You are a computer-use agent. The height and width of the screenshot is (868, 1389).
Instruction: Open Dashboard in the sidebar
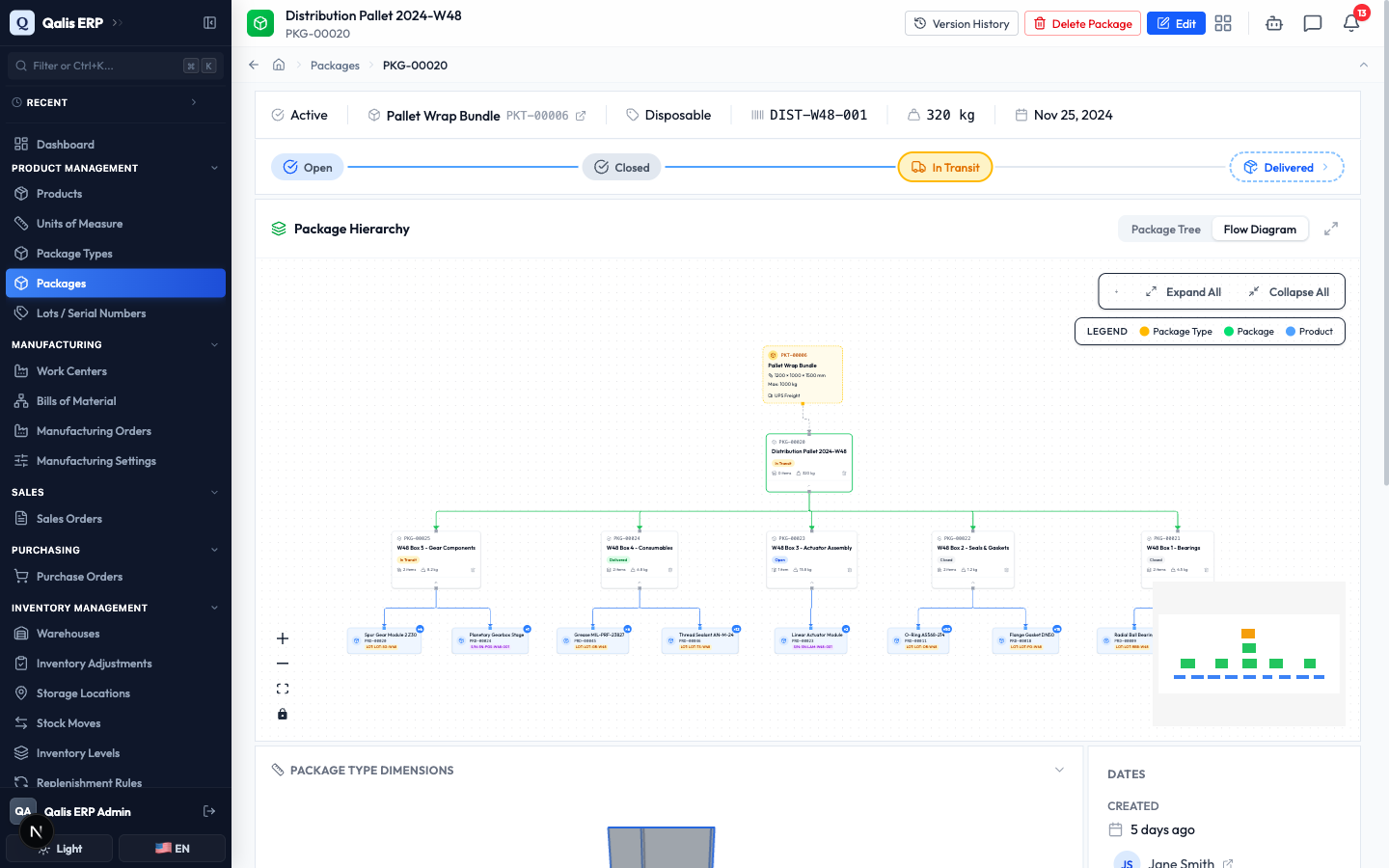[x=116, y=145]
